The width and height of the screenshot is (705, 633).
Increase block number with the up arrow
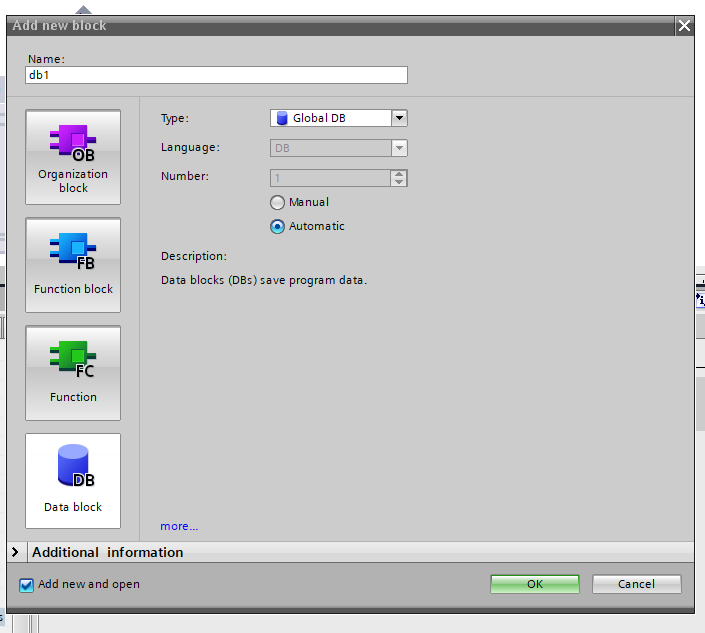click(x=399, y=174)
